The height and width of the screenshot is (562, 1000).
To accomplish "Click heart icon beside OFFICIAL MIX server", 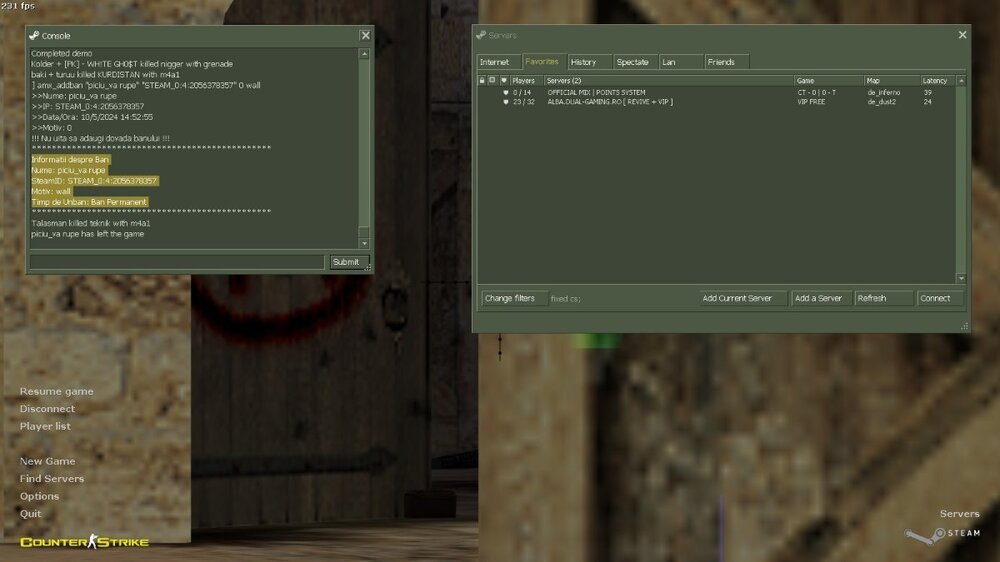I will 505,93.
